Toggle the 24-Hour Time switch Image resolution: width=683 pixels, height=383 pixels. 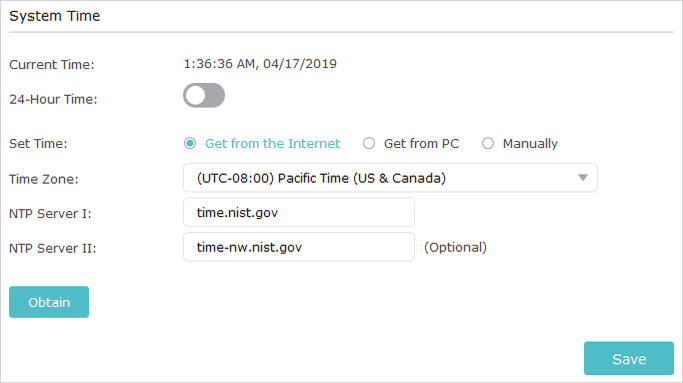coord(204,95)
